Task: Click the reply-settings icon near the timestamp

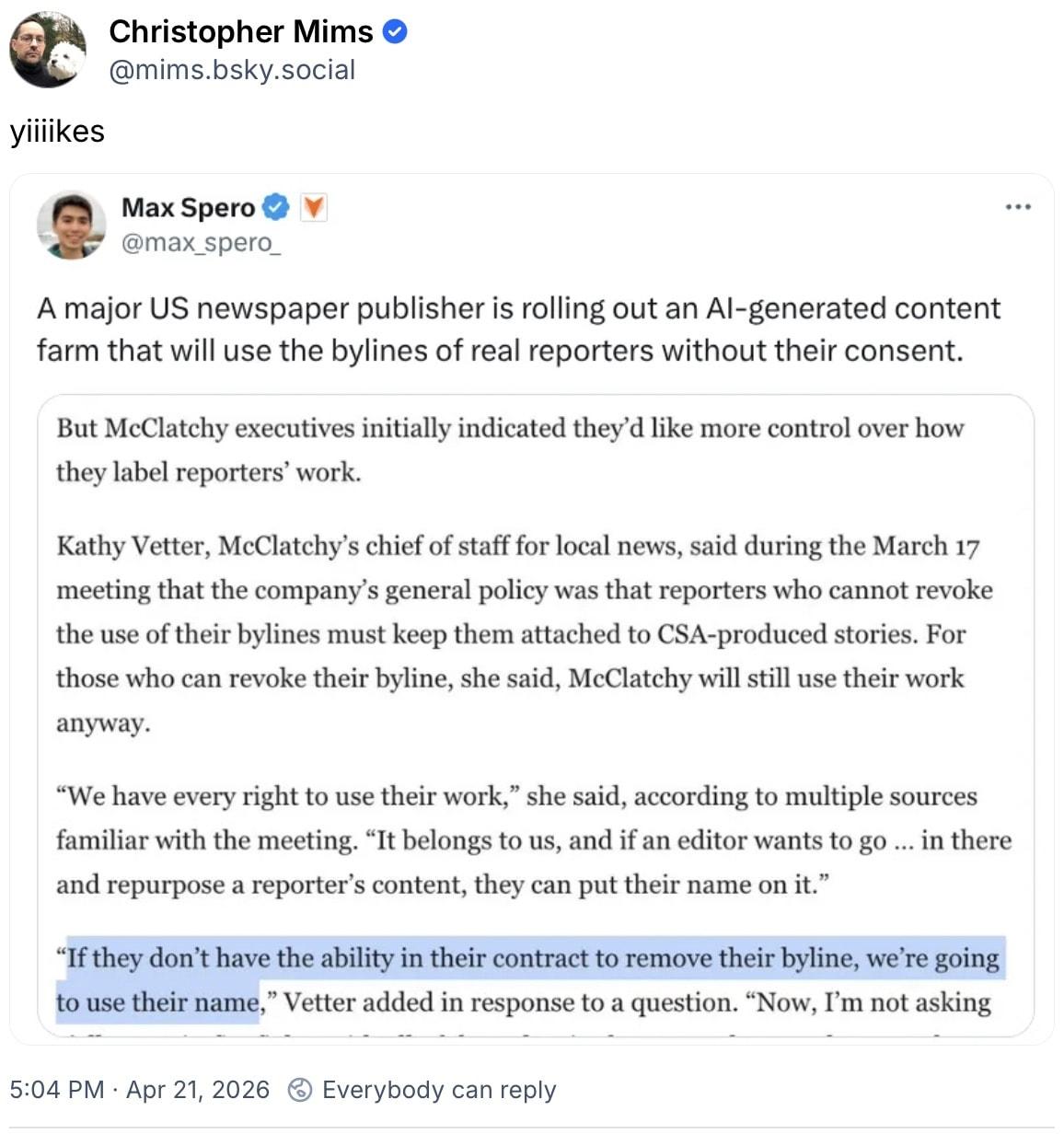Action: point(299,1090)
